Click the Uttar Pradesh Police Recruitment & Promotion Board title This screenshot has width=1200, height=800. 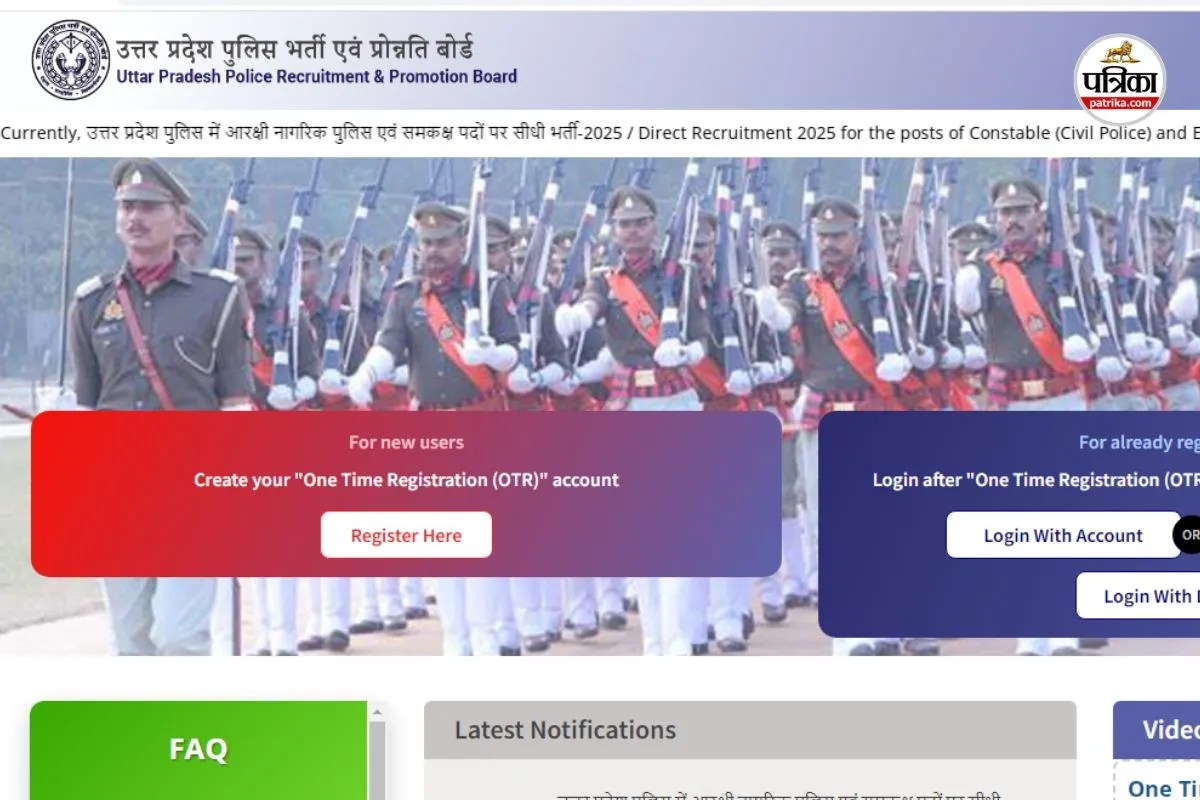(317, 76)
